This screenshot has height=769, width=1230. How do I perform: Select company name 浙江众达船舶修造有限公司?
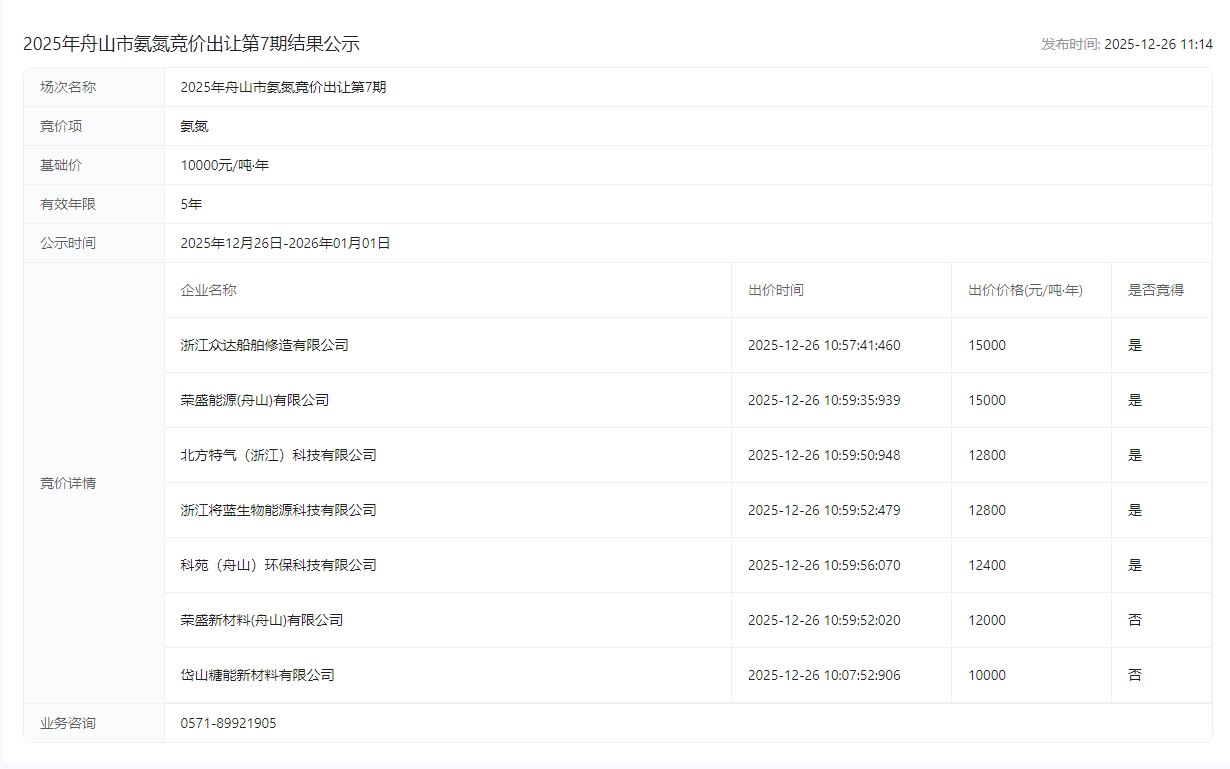264,345
